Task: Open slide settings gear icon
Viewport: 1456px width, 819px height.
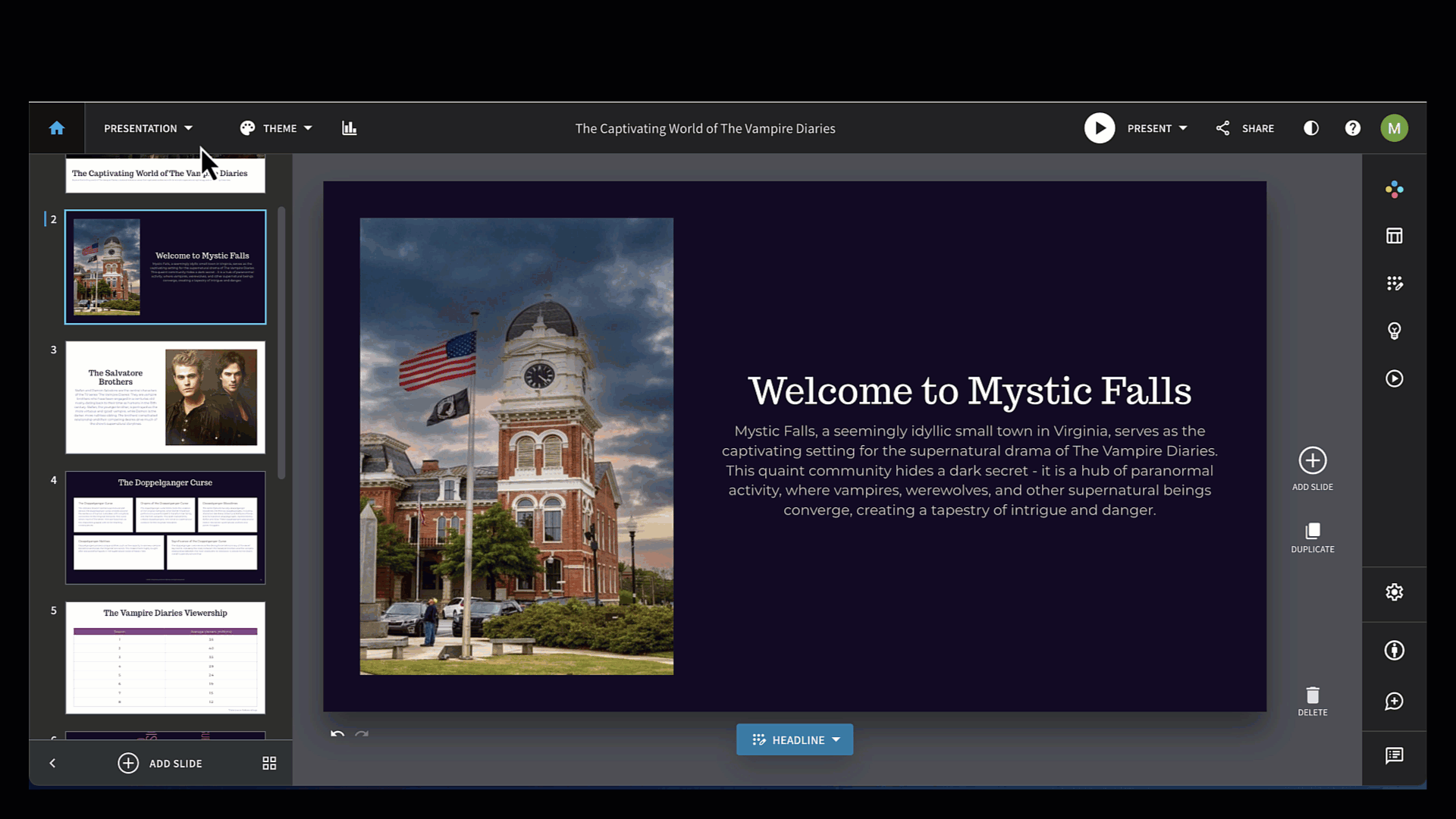Action: 1394,592
